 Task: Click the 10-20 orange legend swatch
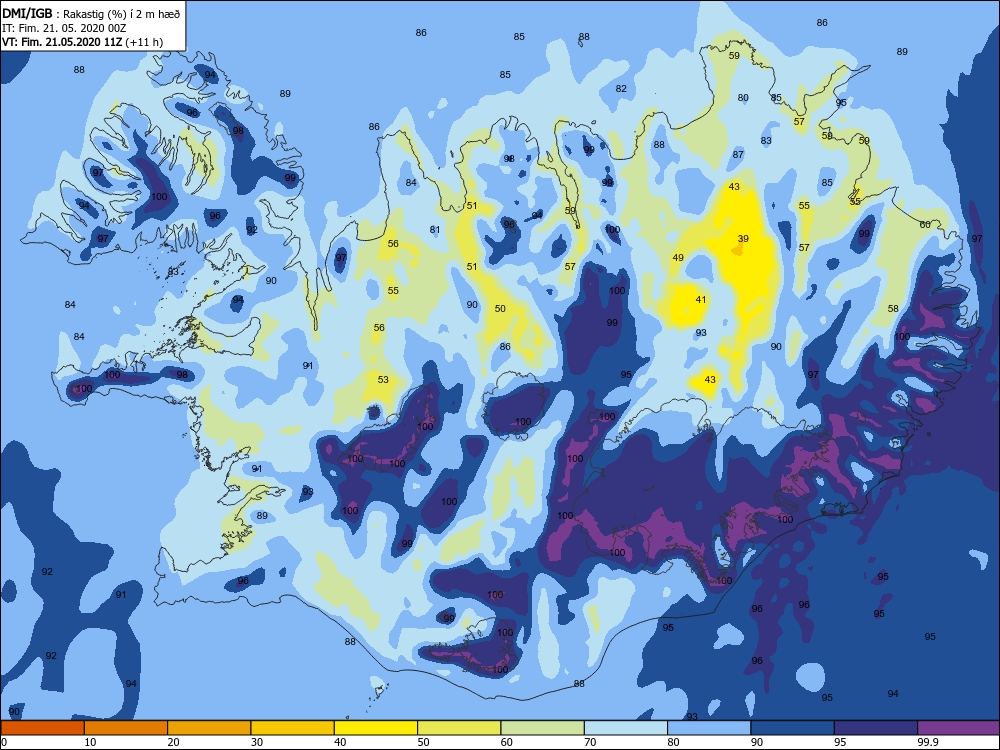coord(126,728)
